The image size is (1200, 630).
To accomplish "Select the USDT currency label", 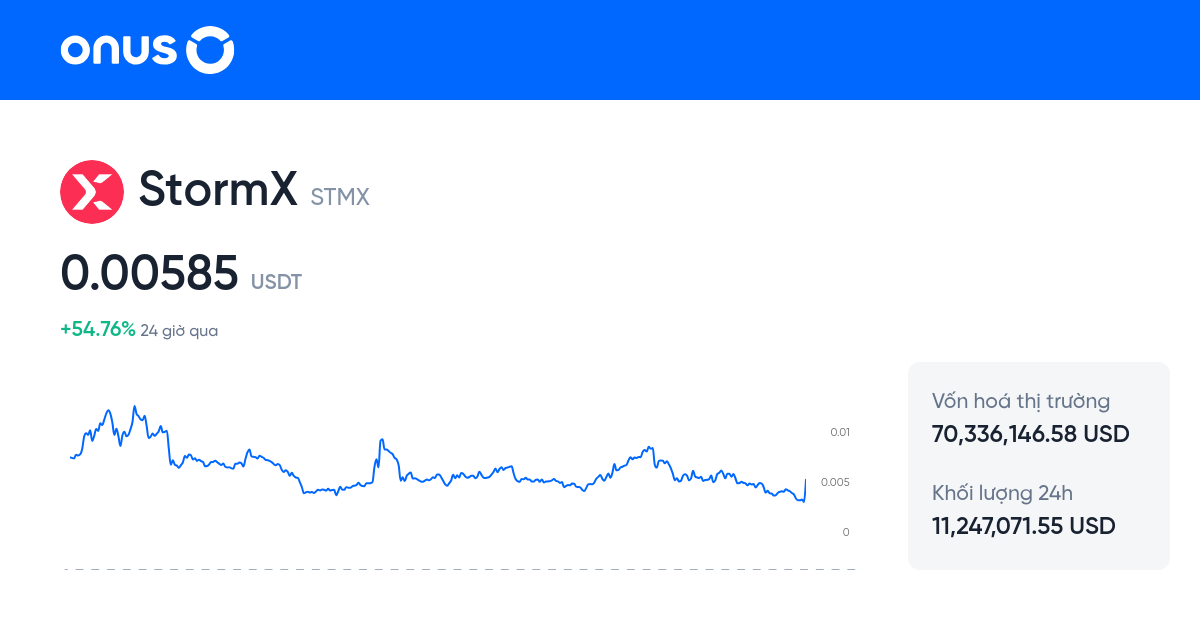I will 275,282.
